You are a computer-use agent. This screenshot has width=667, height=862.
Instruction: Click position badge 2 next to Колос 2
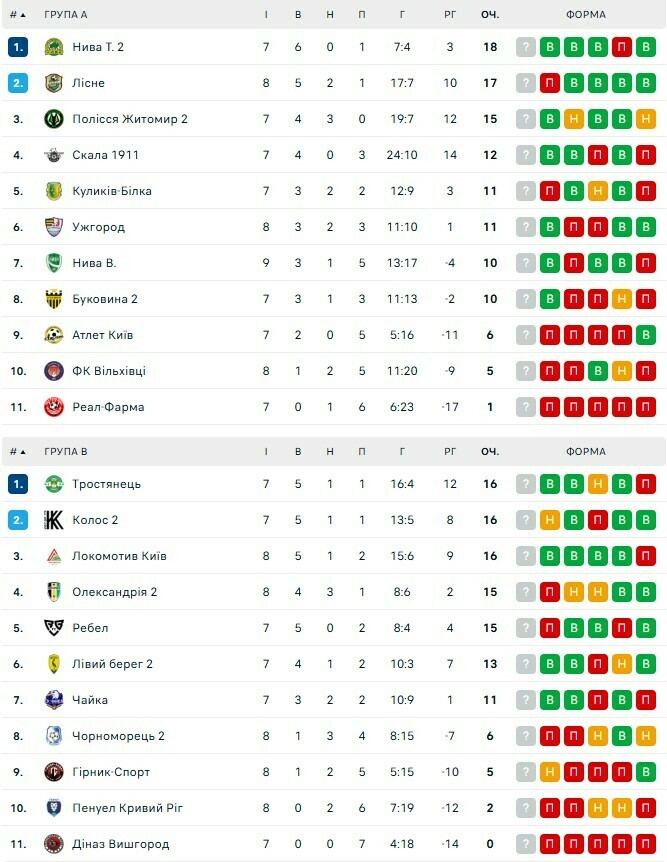(18, 520)
